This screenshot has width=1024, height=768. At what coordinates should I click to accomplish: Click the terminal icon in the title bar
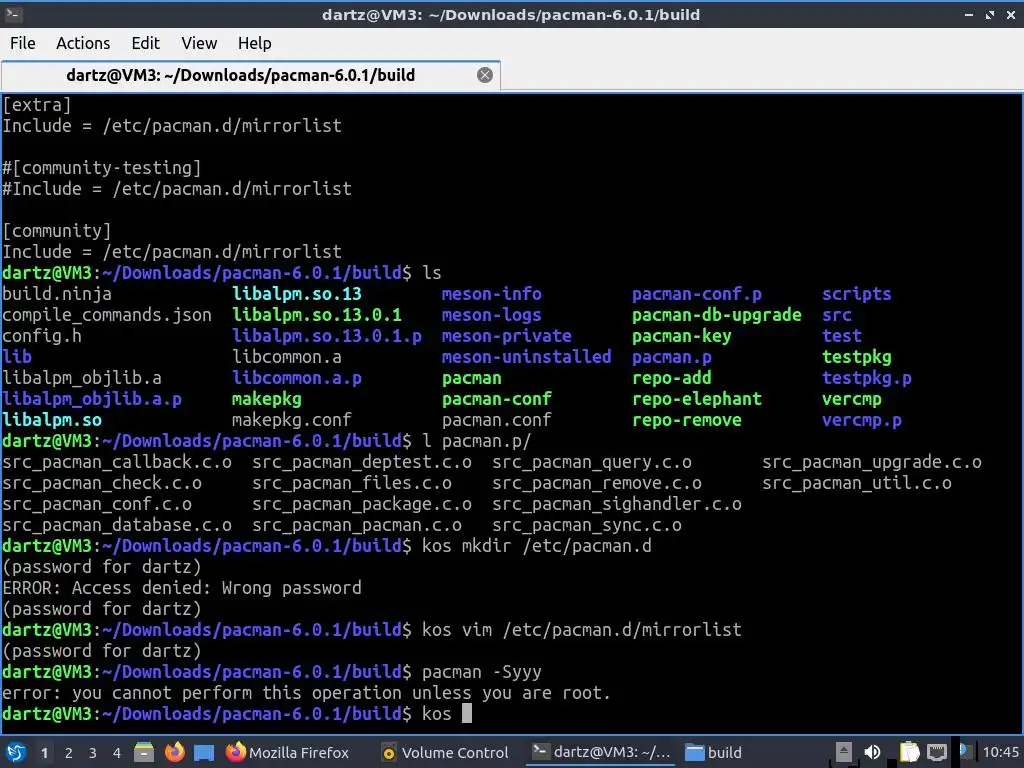click(x=14, y=14)
